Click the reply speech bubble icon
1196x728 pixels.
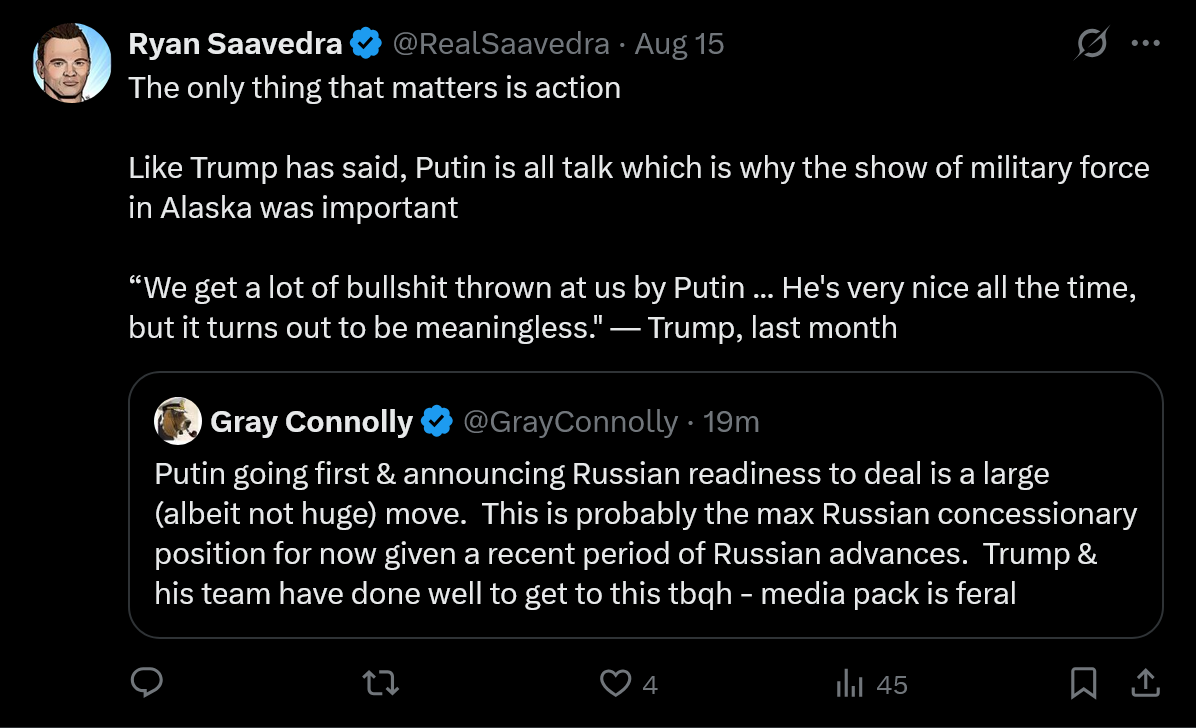(148, 683)
